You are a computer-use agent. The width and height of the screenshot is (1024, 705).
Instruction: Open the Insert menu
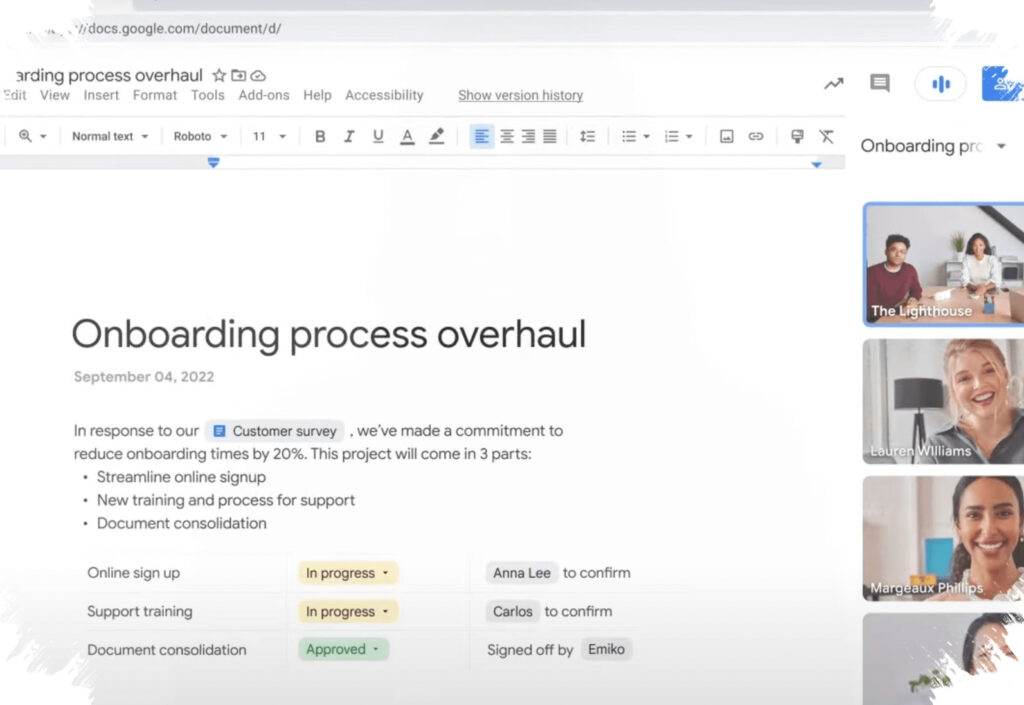point(101,95)
